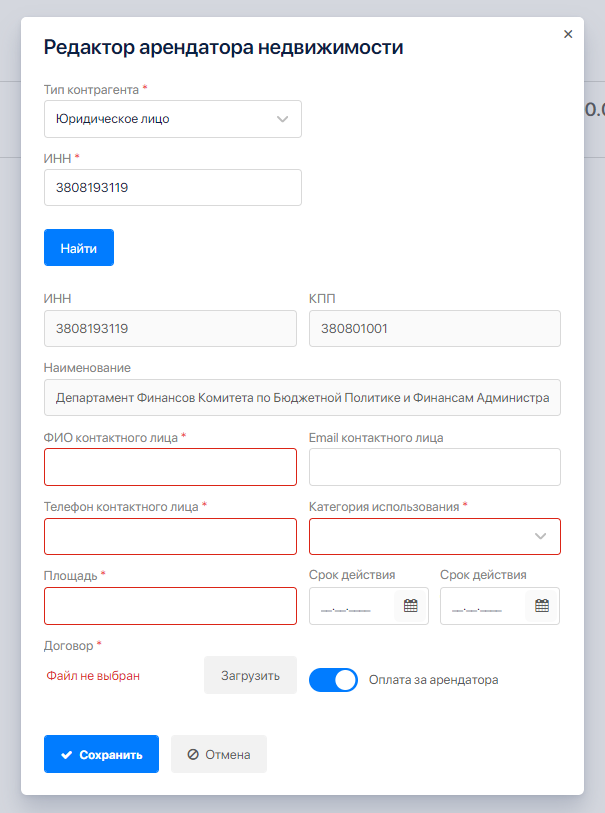Click Загрузить to upload contract

(250, 675)
